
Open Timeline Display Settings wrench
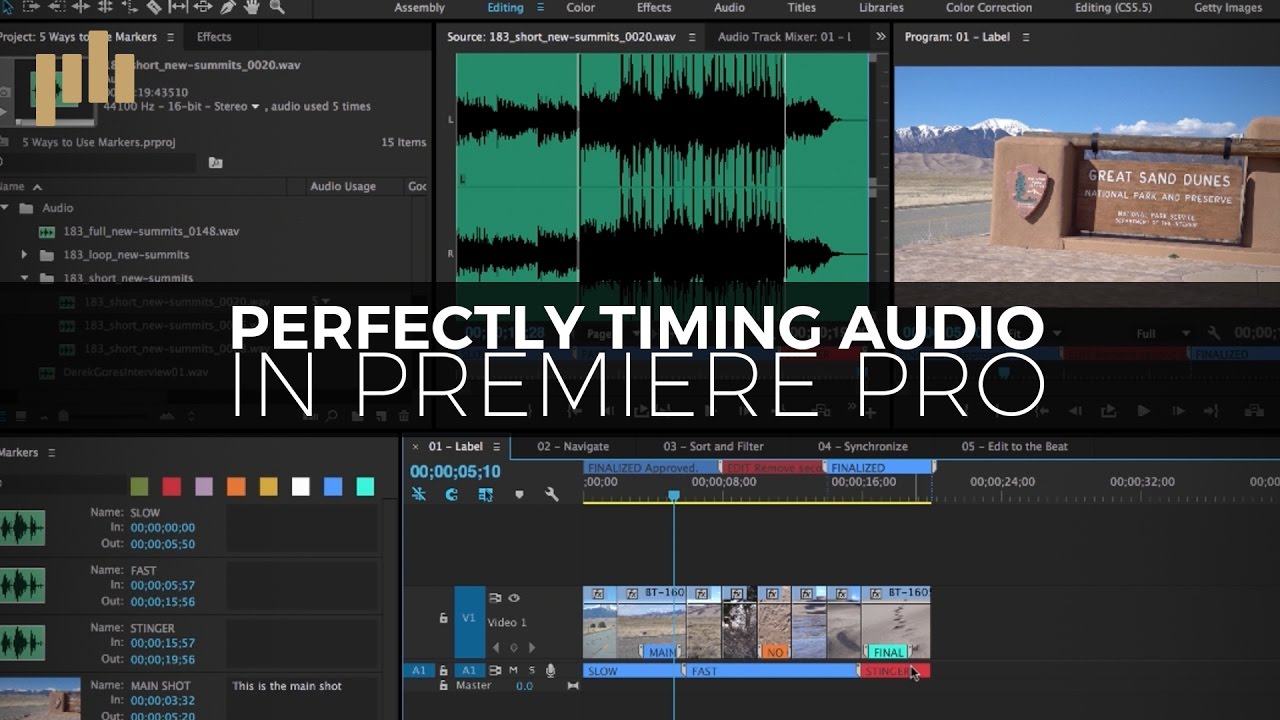[551, 494]
